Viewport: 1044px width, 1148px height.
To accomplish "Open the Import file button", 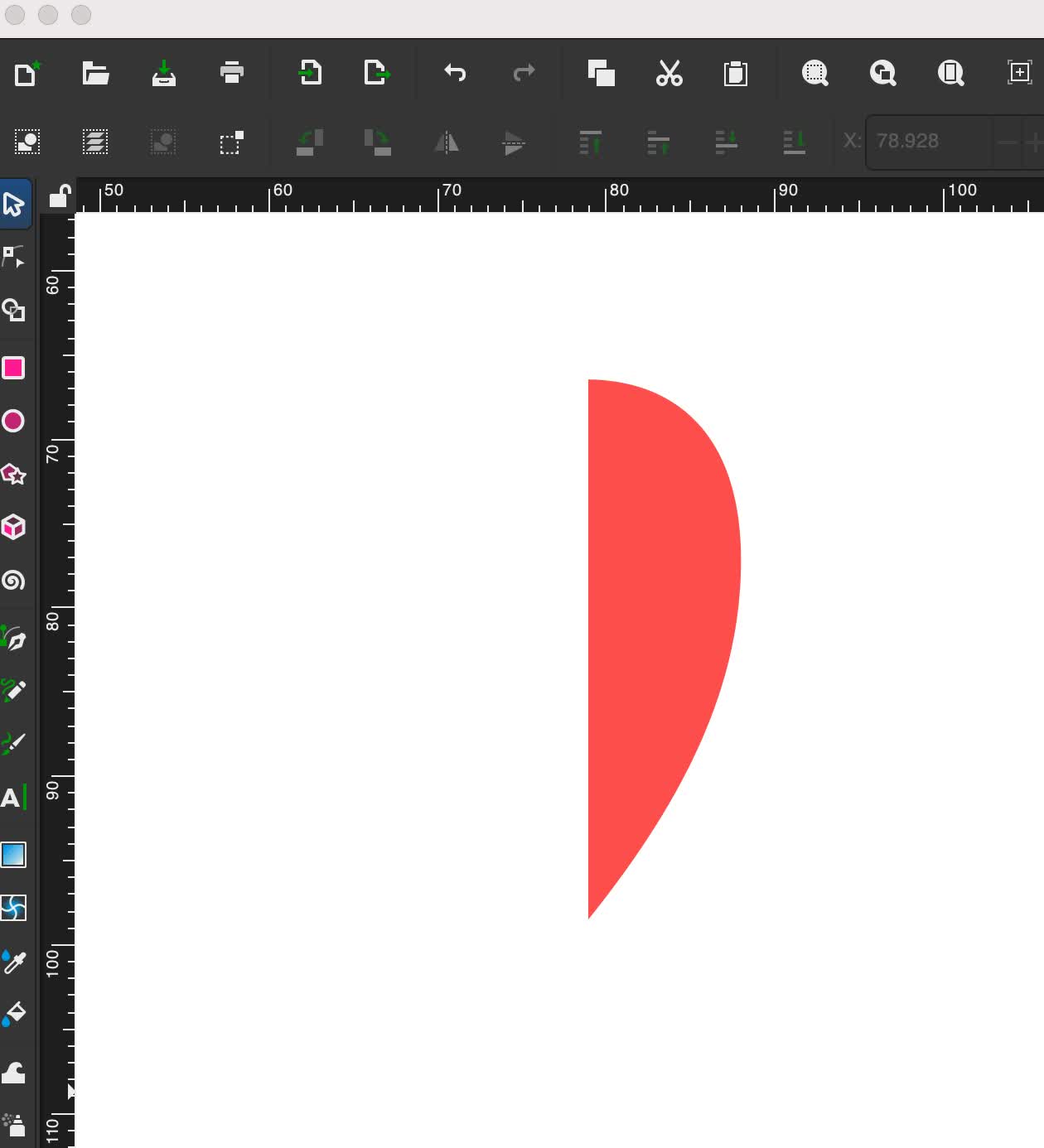I will click(x=309, y=73).
